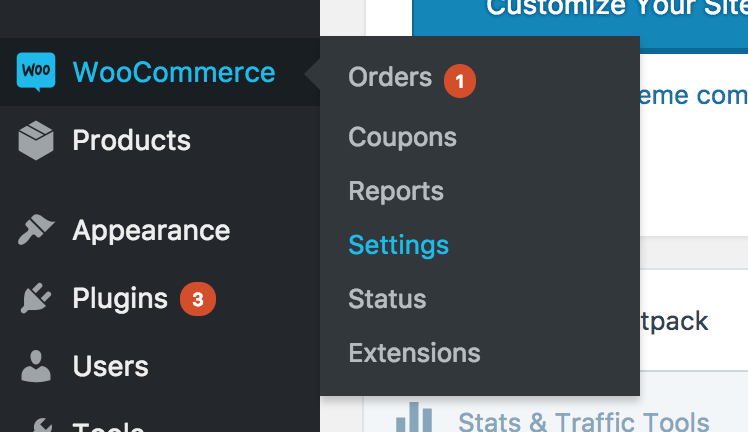748x432 pixels.
Task: Click the Stats bar chart icon
Action: pyautogui.click(x=414, y=417)
